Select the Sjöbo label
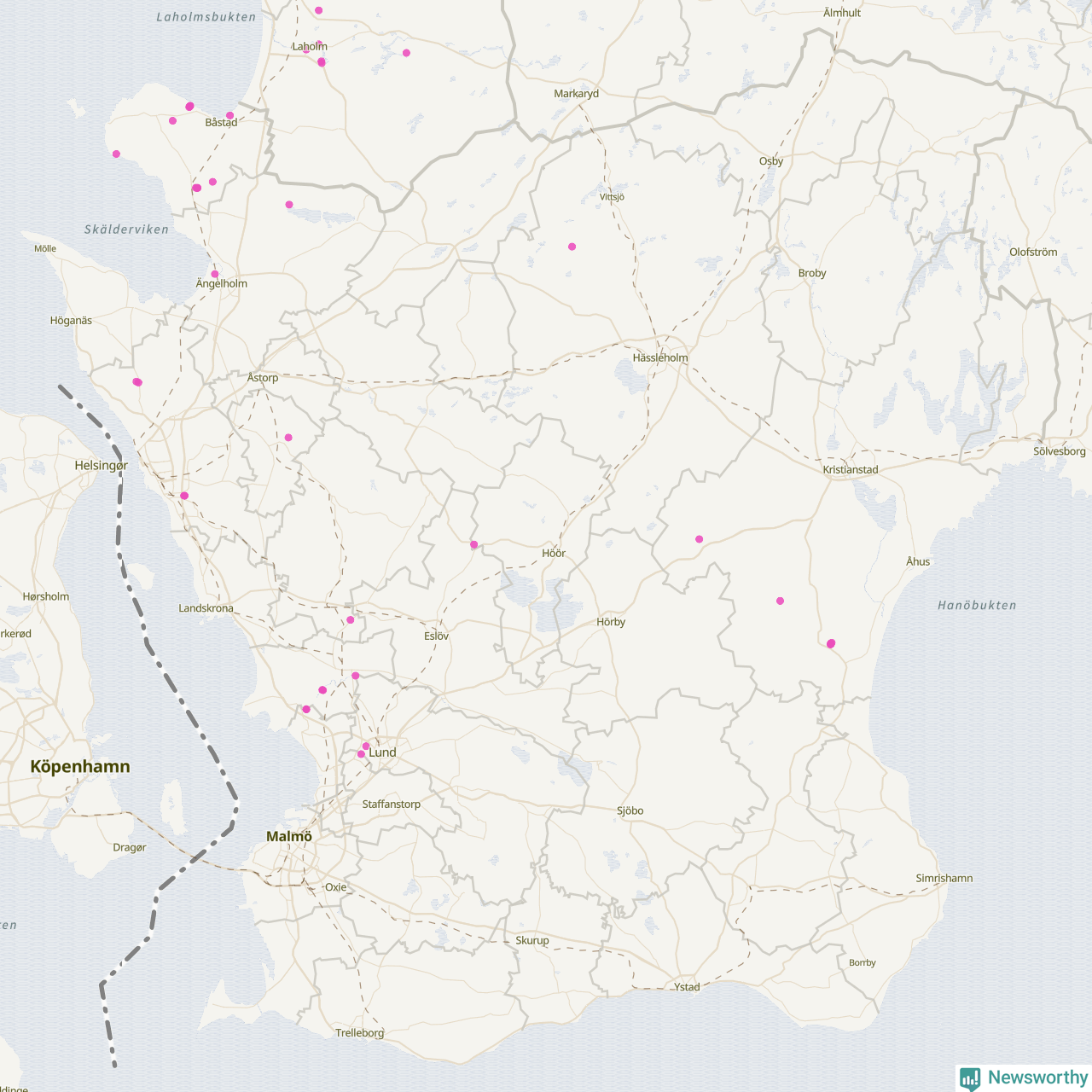Viewport: 1092px width, 1092px height. [x=630, y=810]
